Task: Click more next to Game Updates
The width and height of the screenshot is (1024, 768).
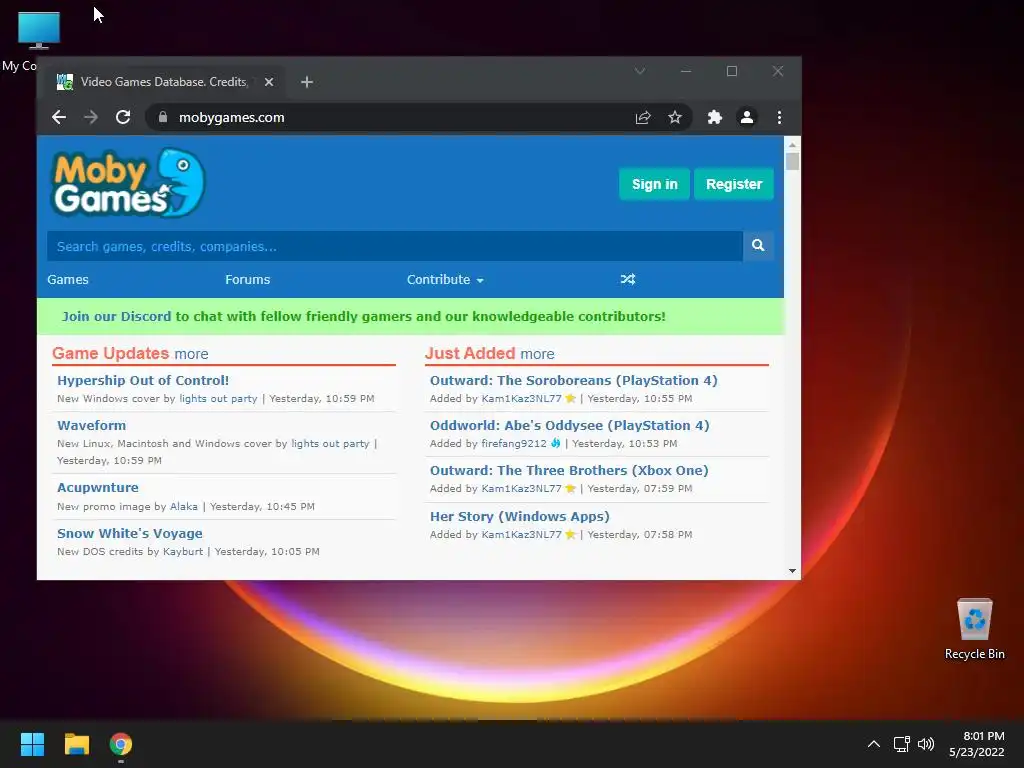Action: click(x=191, y=354)
